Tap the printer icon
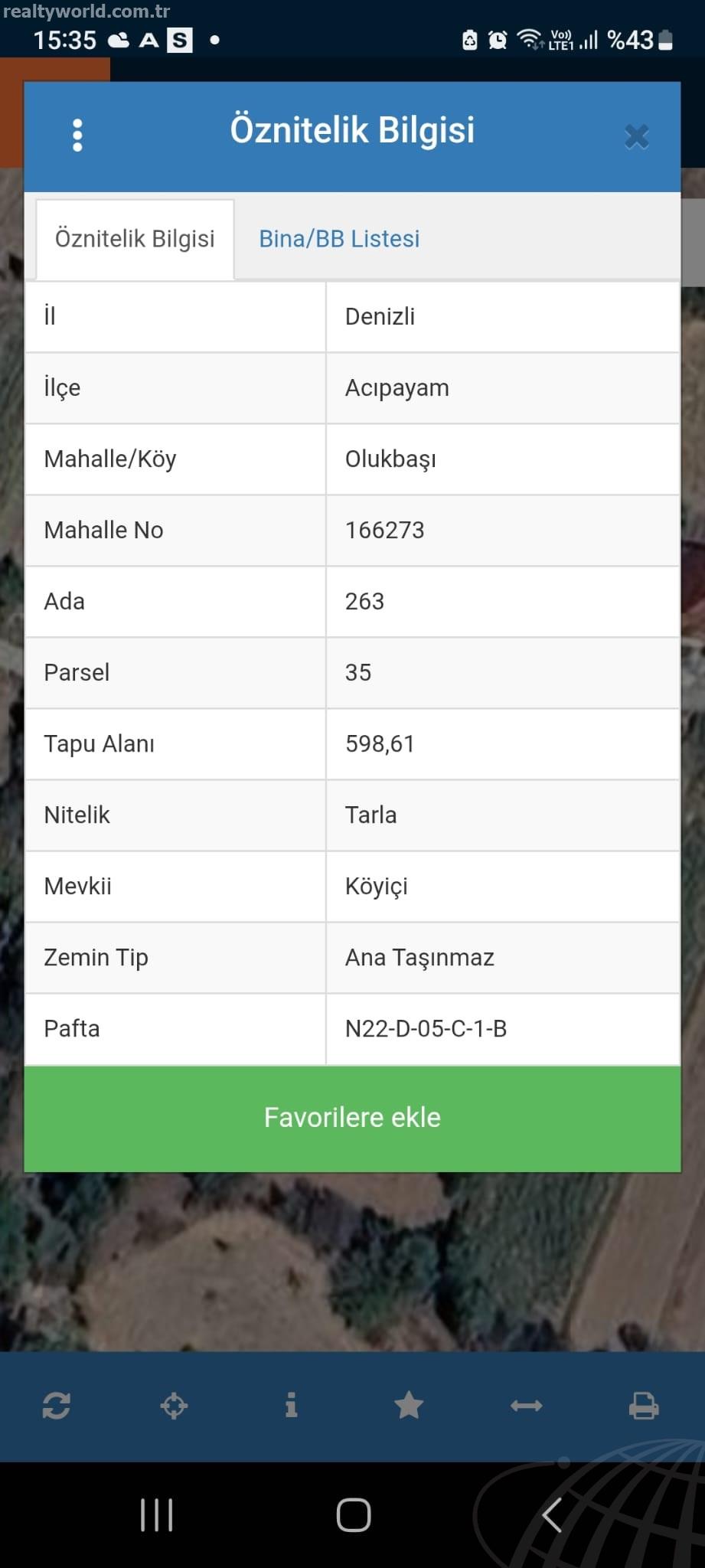The image size is (705, 1568). coord(644,1406)
